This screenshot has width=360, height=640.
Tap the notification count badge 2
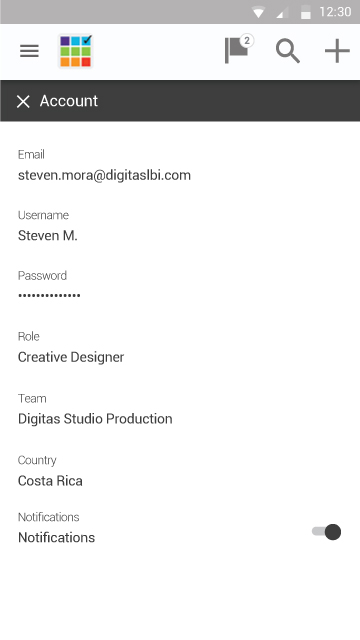point(247,41)
